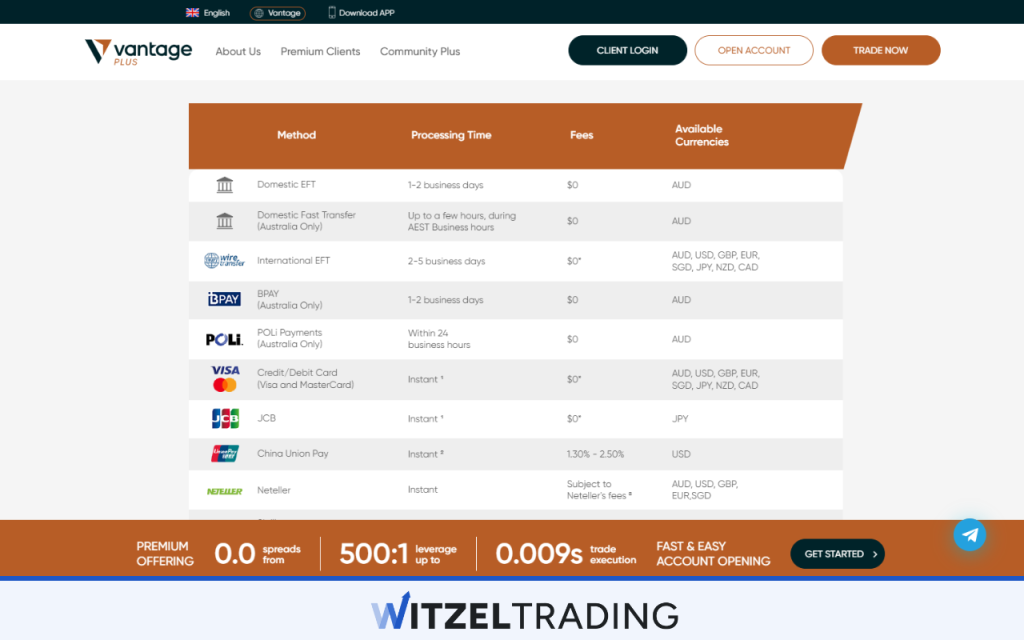This screenshot has width=1024, height=640.
Task: Click the TRADE NOW button
Action: (881, 50)
